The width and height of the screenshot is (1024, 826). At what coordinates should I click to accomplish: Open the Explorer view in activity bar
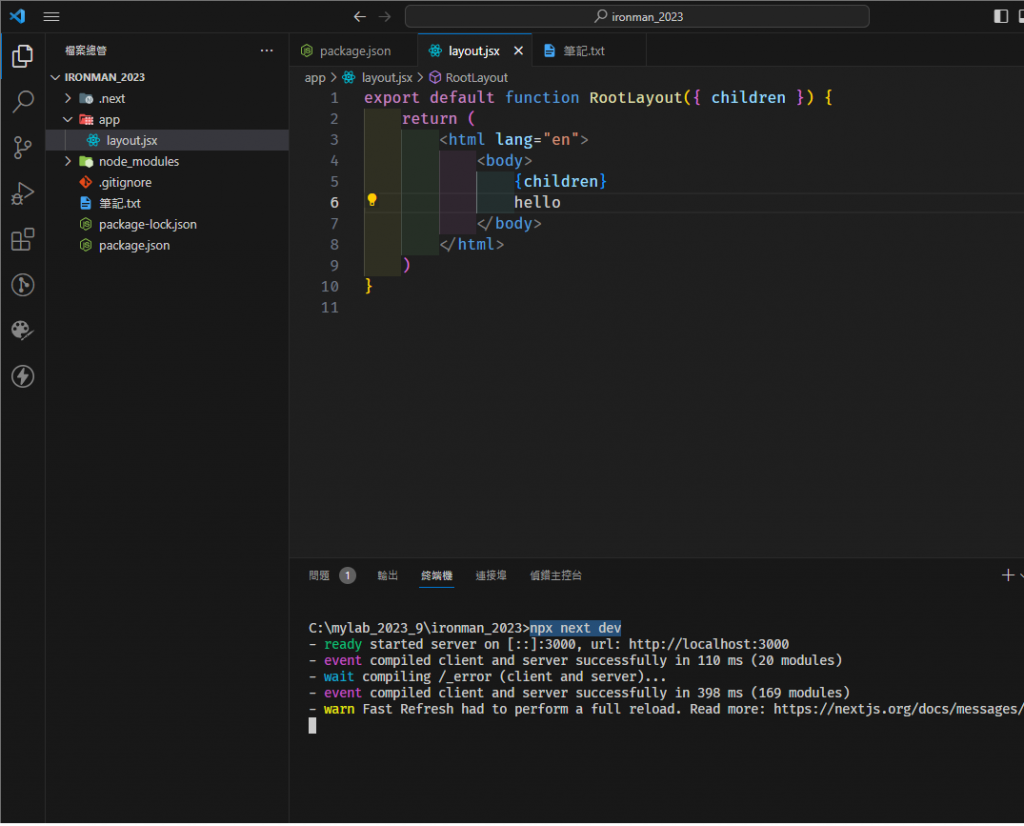pyautogui.click(x=23, y=57)
